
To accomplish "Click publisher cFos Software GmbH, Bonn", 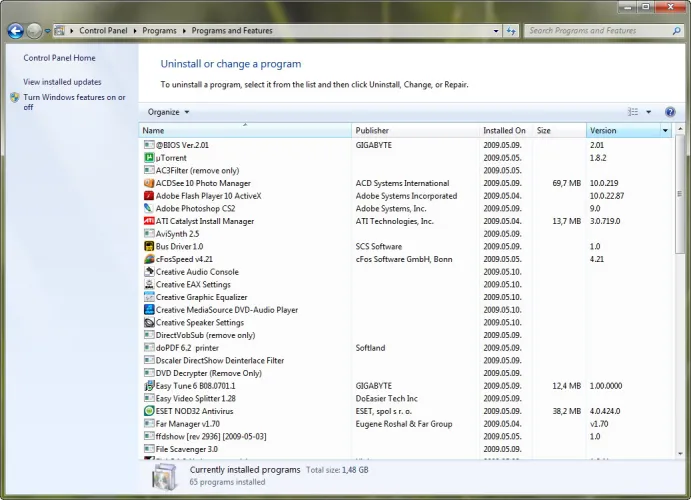I will point(404,259).
